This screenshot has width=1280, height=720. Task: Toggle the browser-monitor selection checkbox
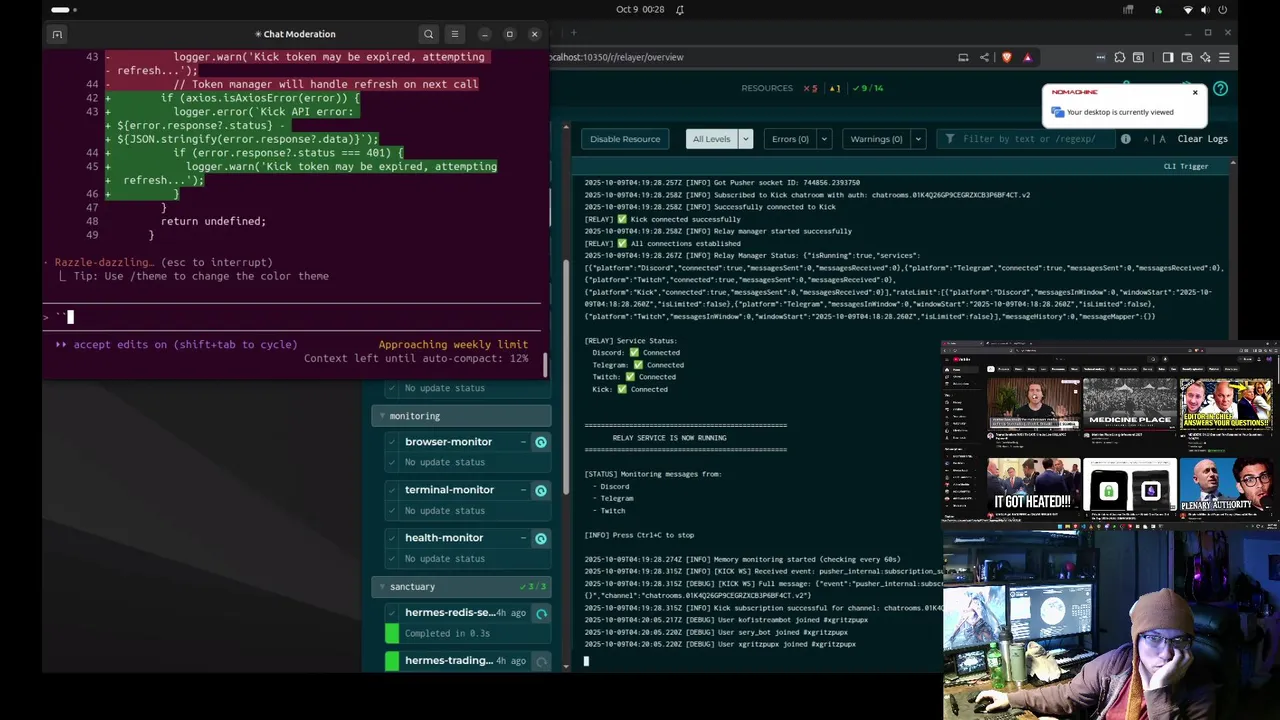[x=392, y=442]
